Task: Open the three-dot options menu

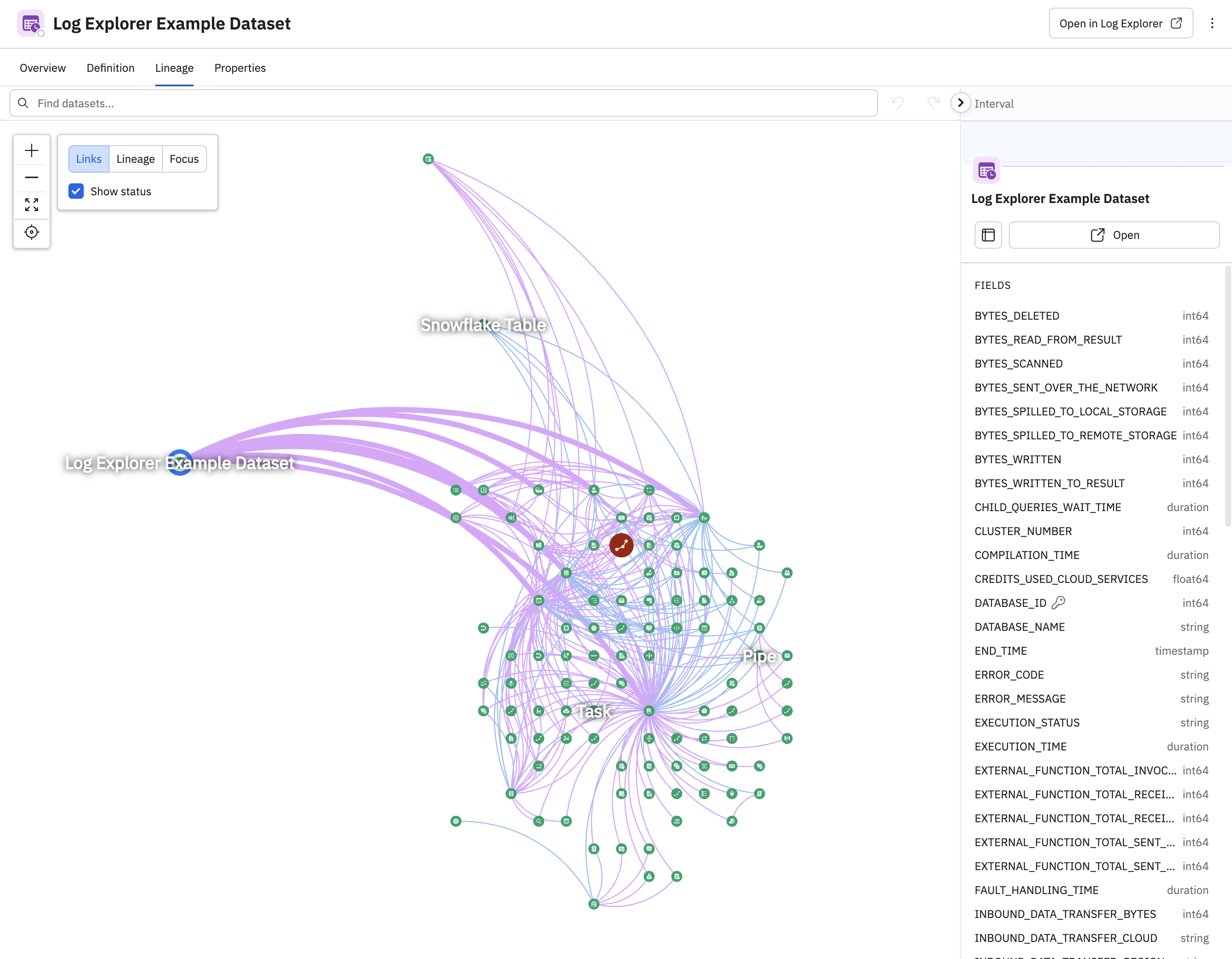Action: coord(1212,23)
